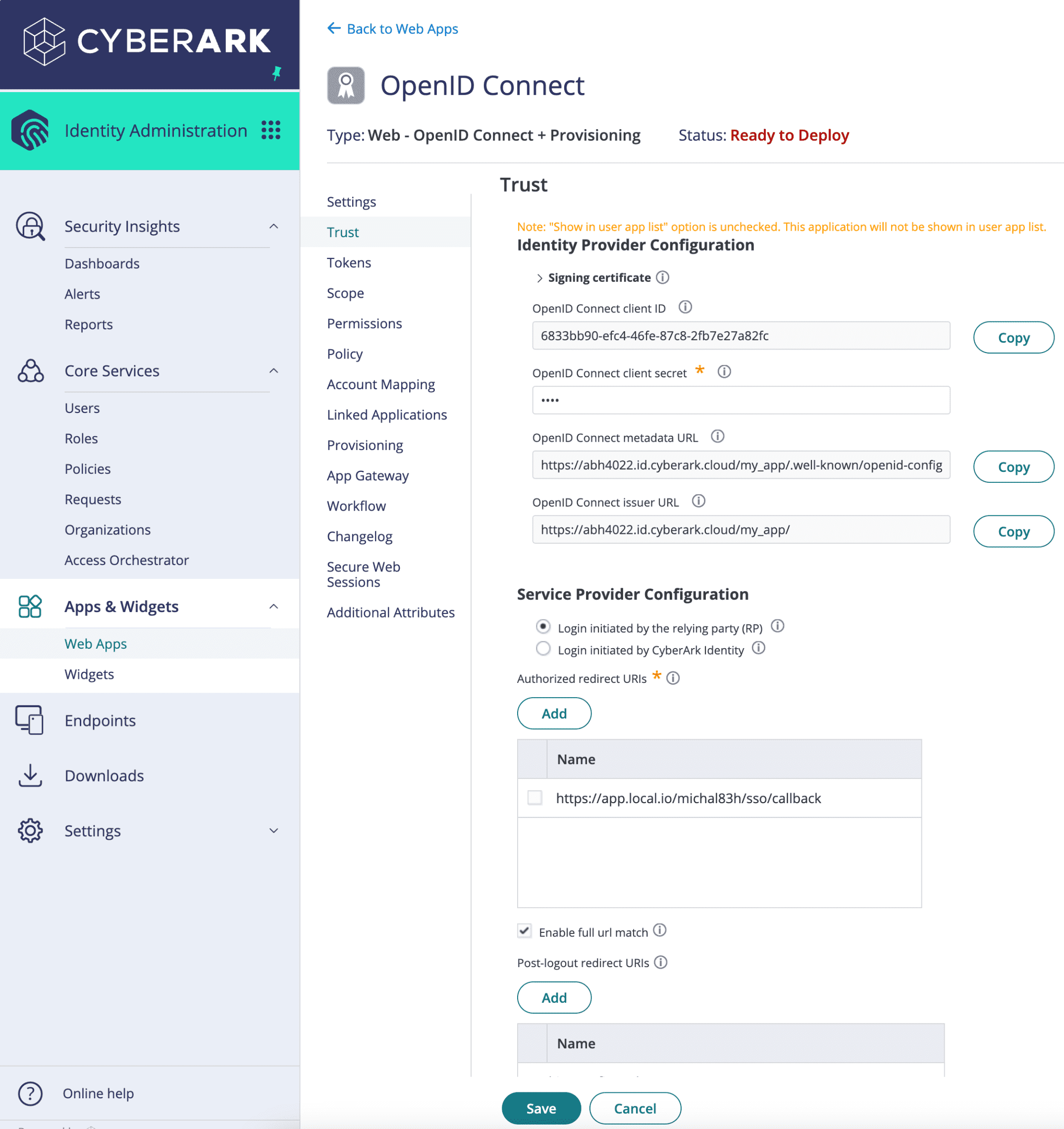Select Login initiated by the relying party
Image resolution: width=1064 pixels, height=1129 pixels.
(543, 626)
